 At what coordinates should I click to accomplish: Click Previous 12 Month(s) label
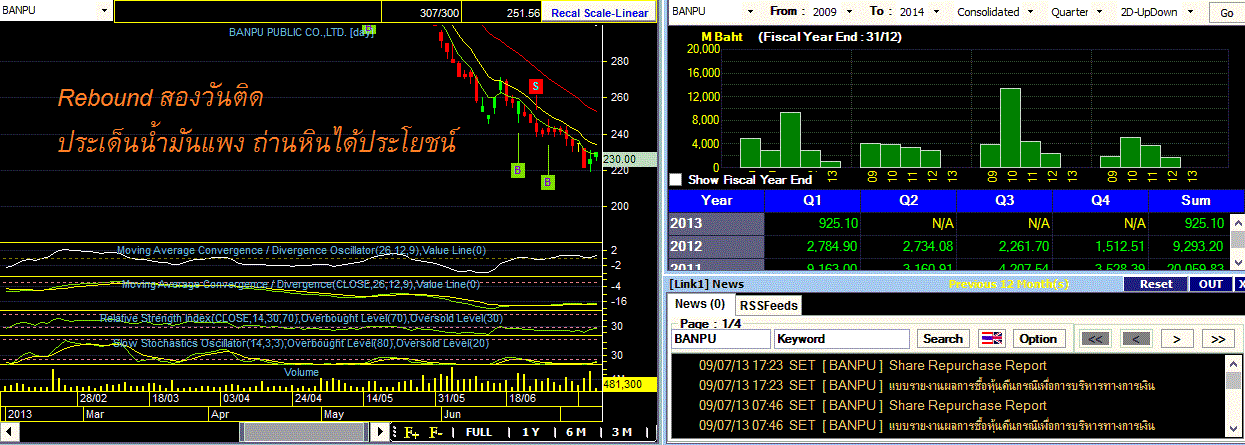click(x=1008, y=284)
